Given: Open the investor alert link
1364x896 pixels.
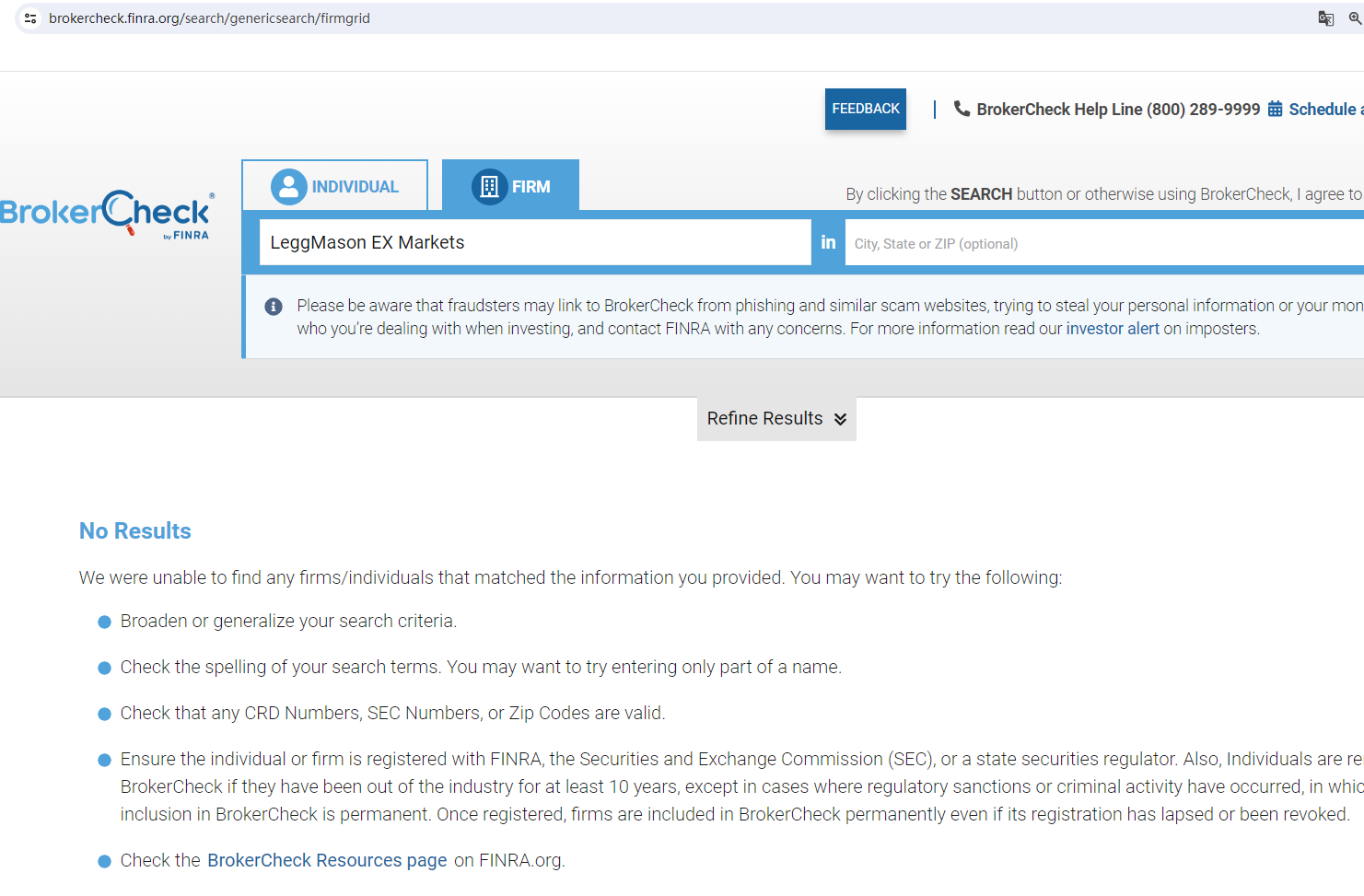Looking at the screenshot, I should coord(1113,329).
